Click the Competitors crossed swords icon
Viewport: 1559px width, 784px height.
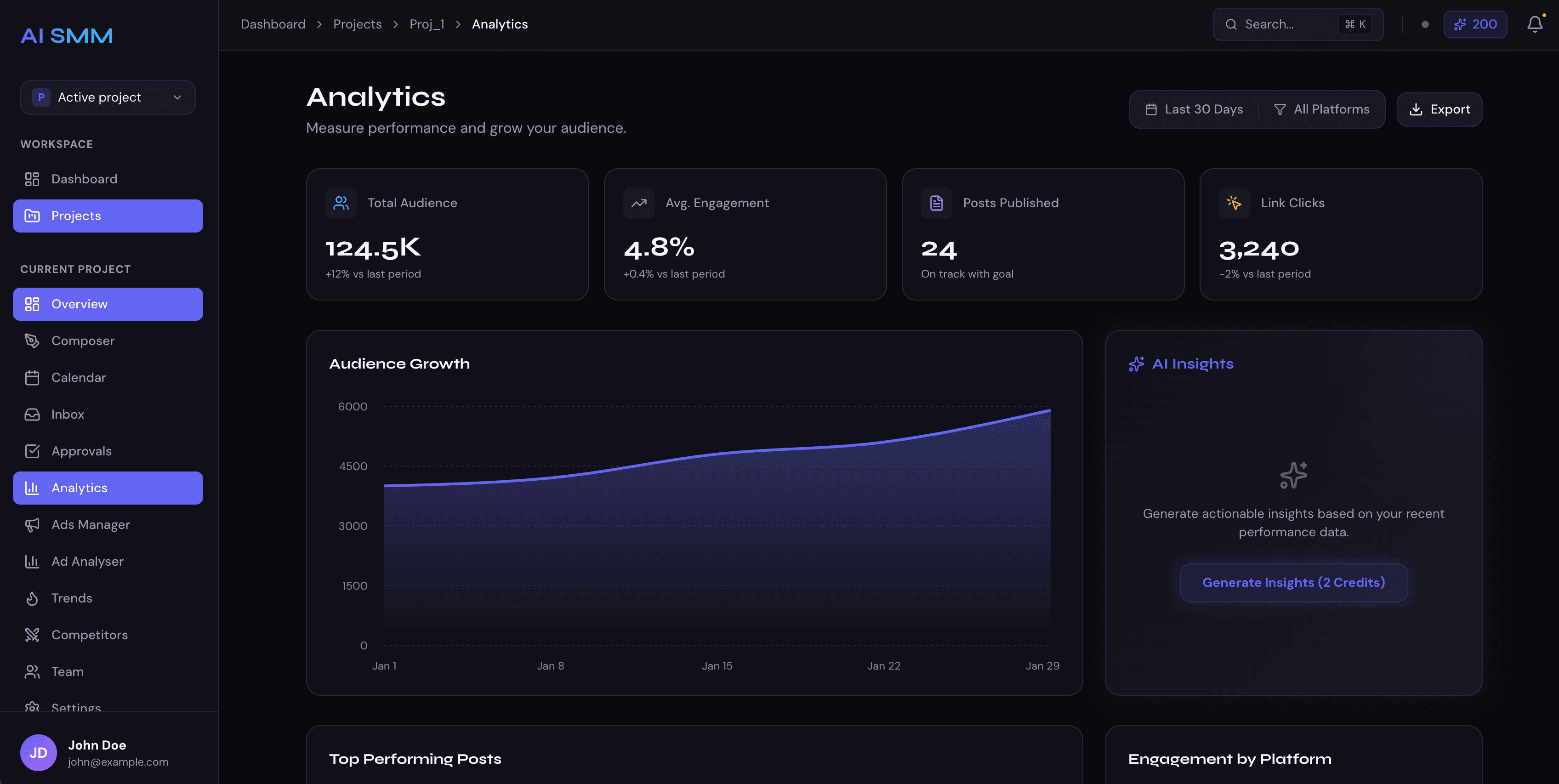pyautogui.click(x=32, y=635)
